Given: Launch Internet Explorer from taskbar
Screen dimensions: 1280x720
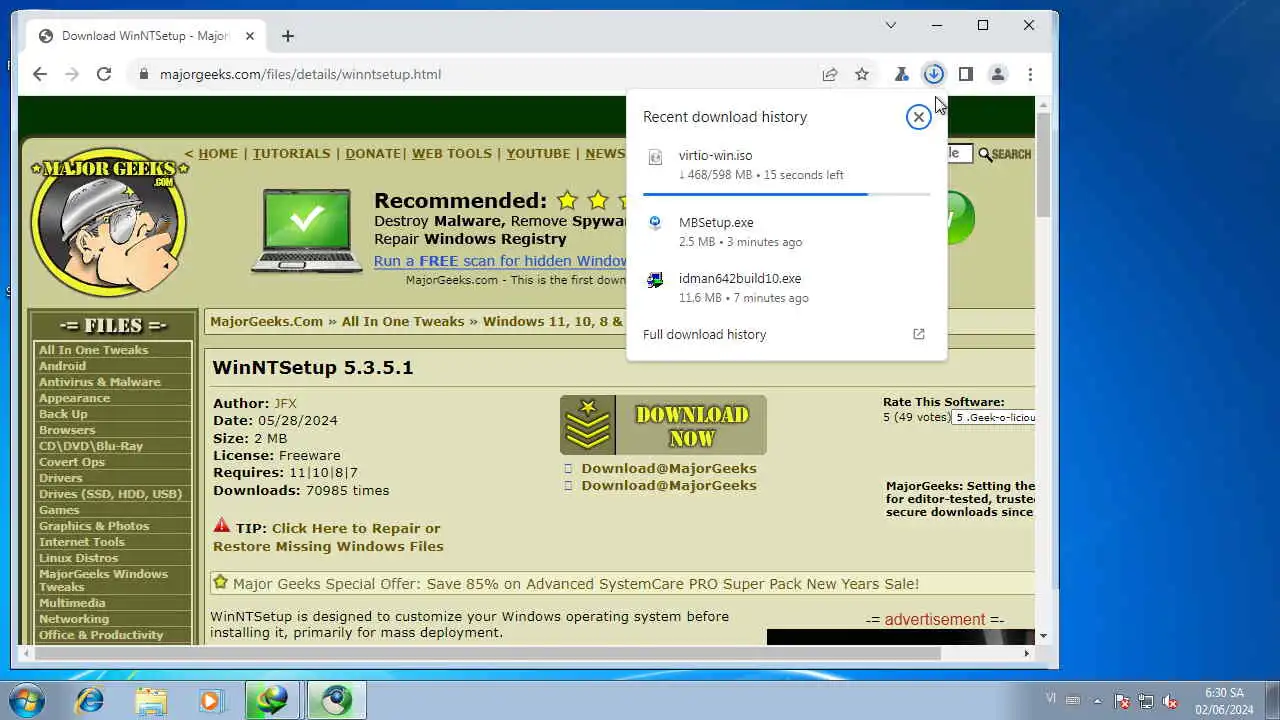Looking at the screenshot, I should (90, 700).
